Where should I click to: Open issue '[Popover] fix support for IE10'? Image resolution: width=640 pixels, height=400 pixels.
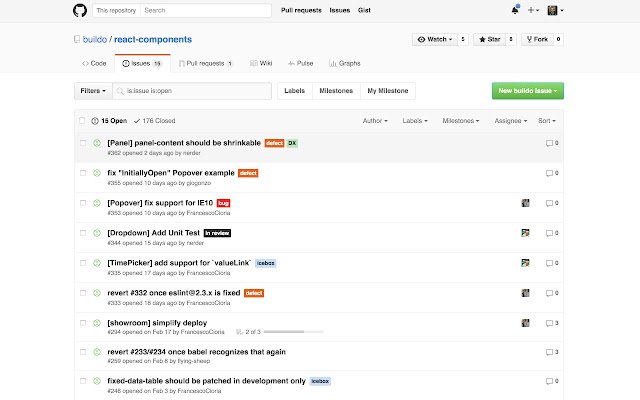pyautogui.click(x=160, y=203)
